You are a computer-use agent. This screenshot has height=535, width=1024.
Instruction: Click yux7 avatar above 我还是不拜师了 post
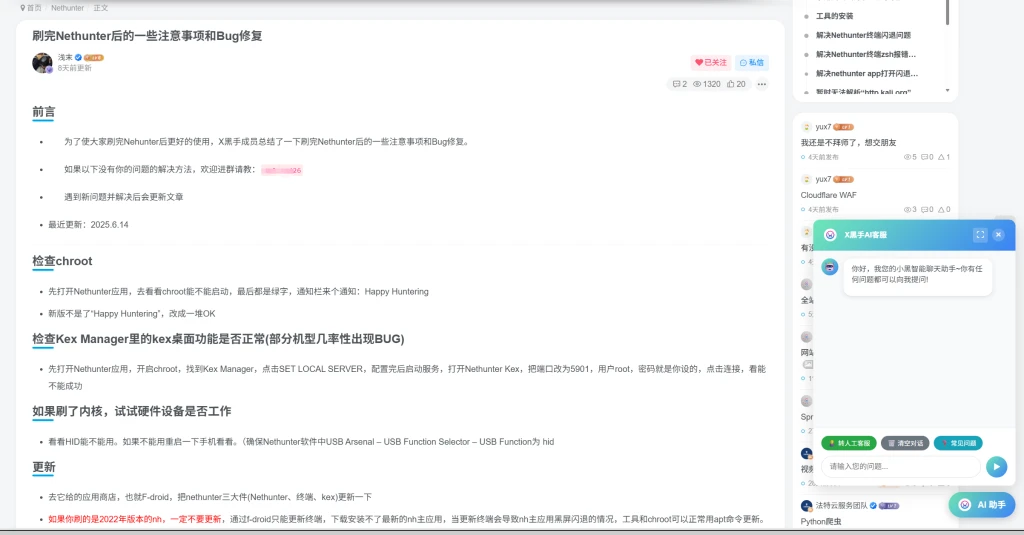tap(807, 127)
